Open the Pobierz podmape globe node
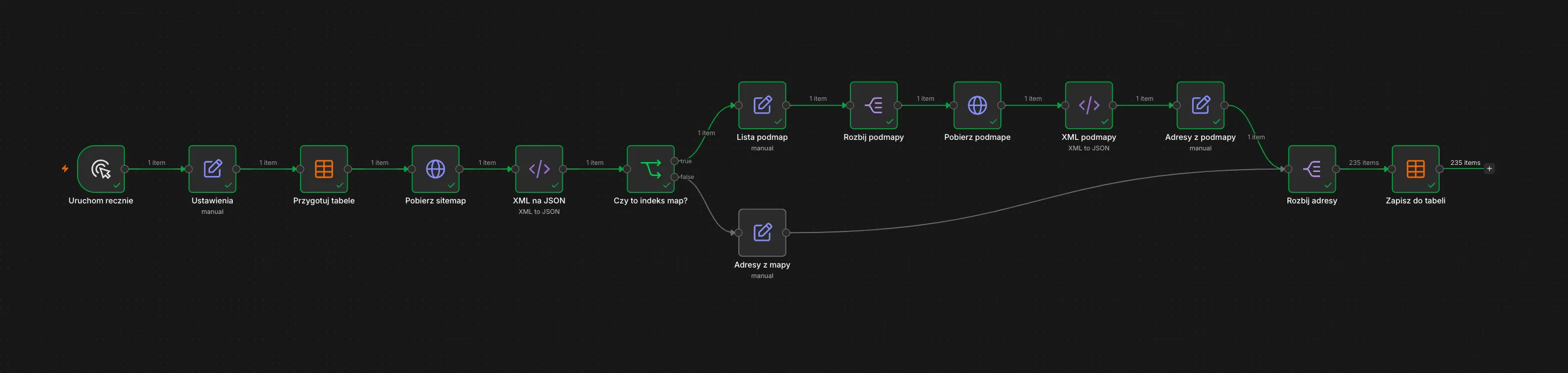1568x373 pixels. click(977, 105)
